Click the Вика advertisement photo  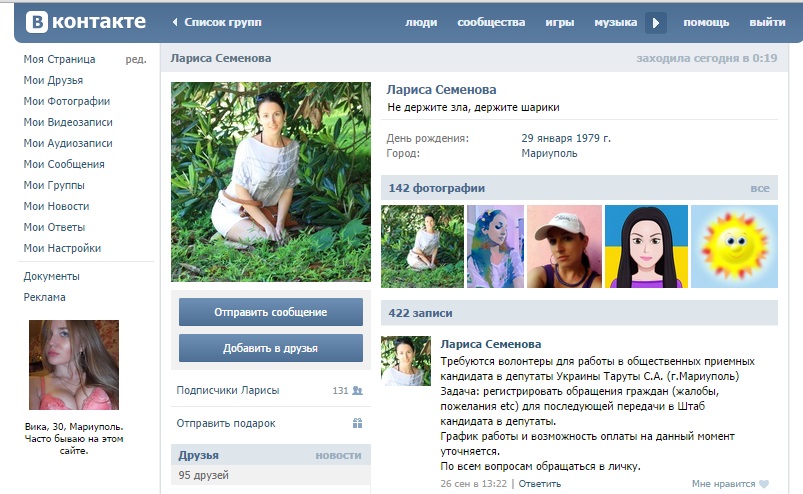pyautogui.click(x=74, y=365)
